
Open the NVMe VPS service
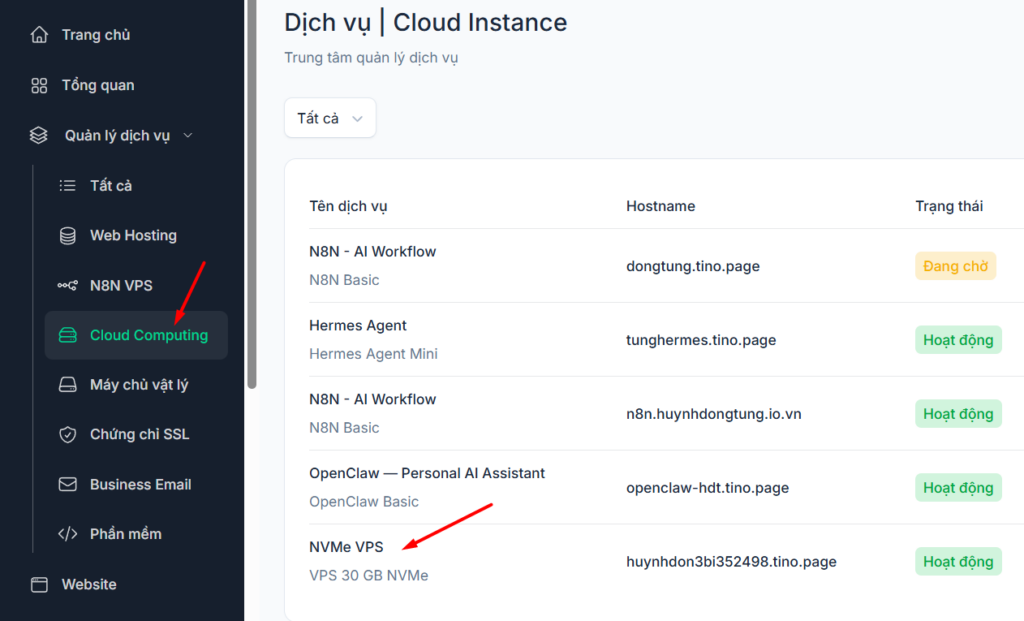[346, 547]
